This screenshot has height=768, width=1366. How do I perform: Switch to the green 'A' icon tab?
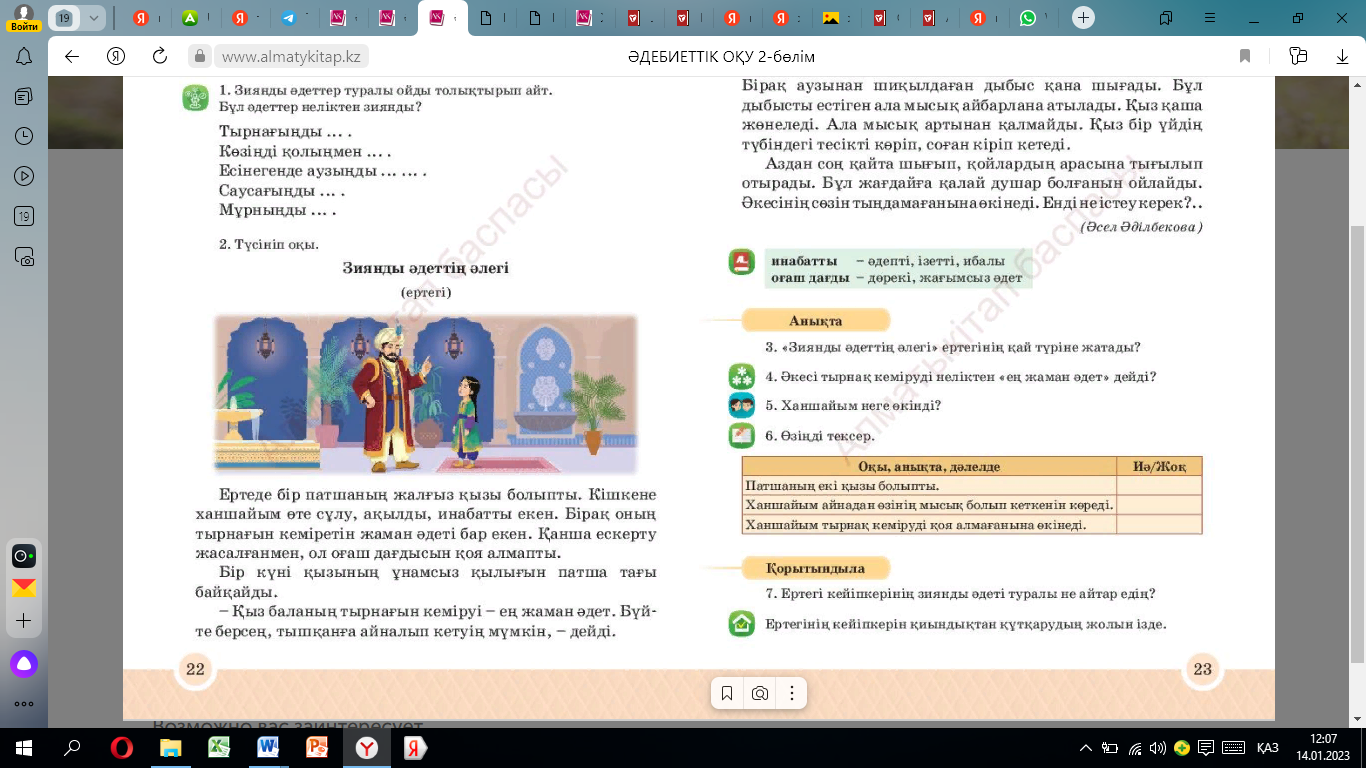tap(190, 18)
